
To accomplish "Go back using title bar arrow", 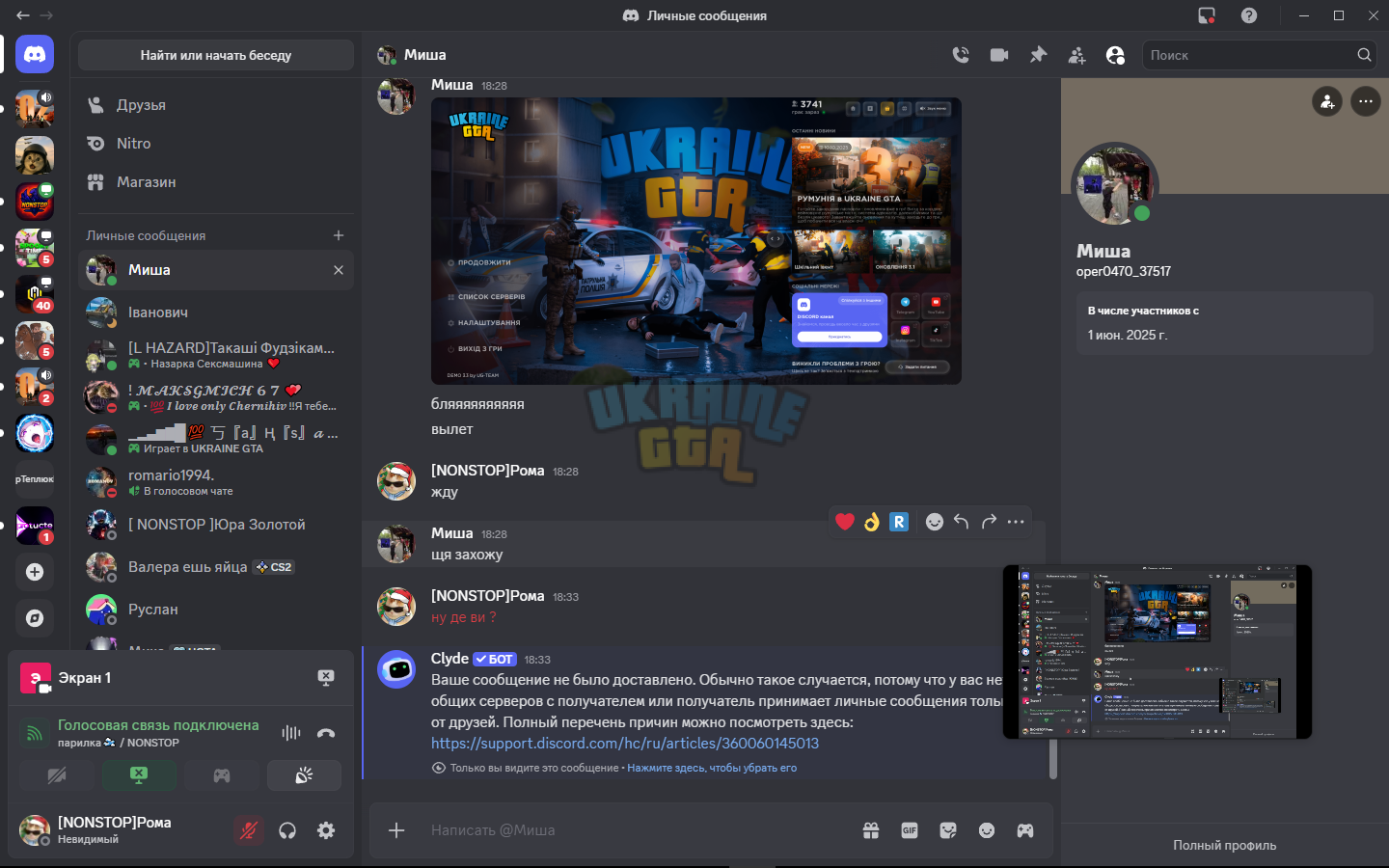I will tap(23, 15).
